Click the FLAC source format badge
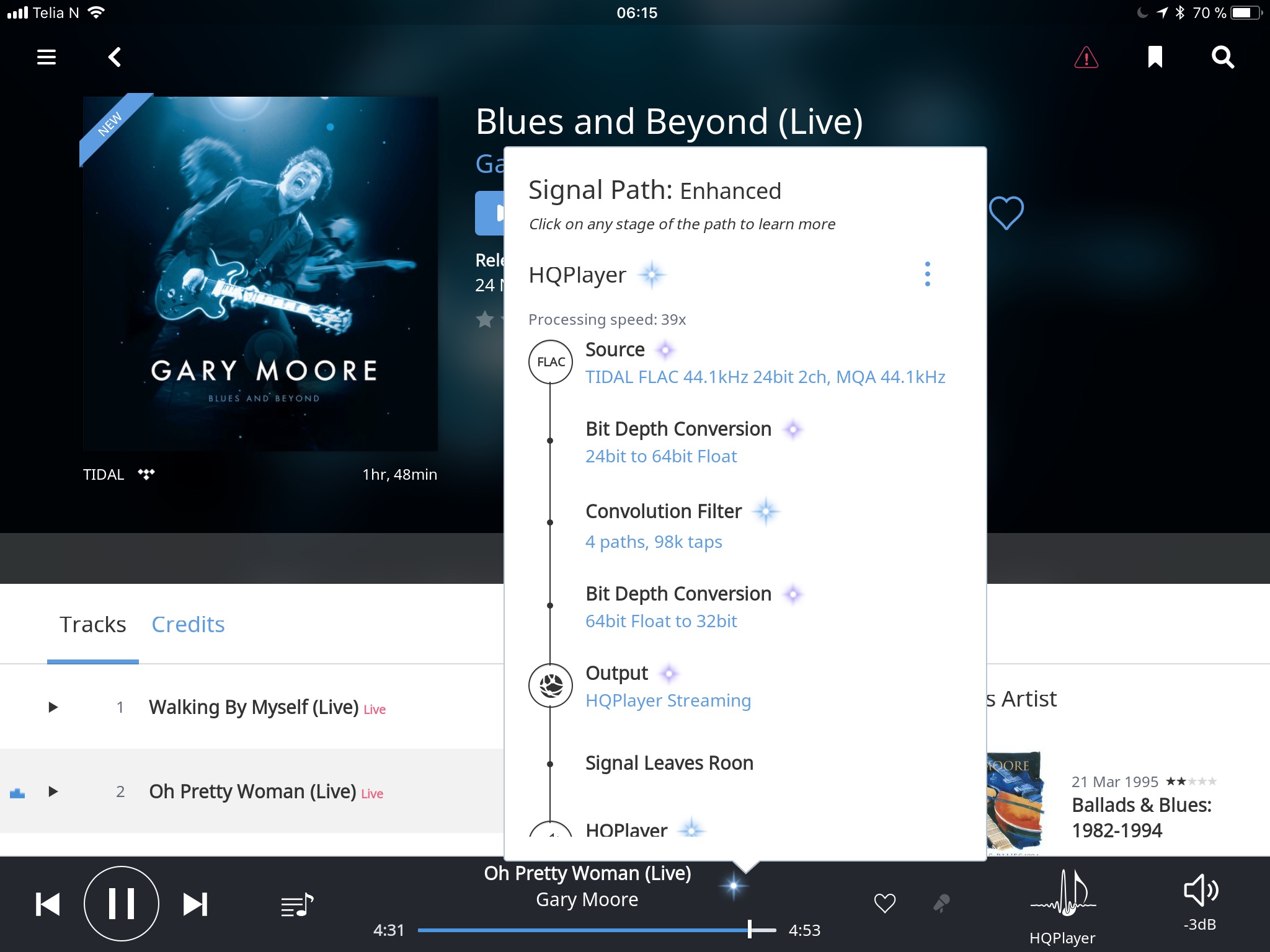This screenshot has height=952, width=1270. click(x=551, y=362)
